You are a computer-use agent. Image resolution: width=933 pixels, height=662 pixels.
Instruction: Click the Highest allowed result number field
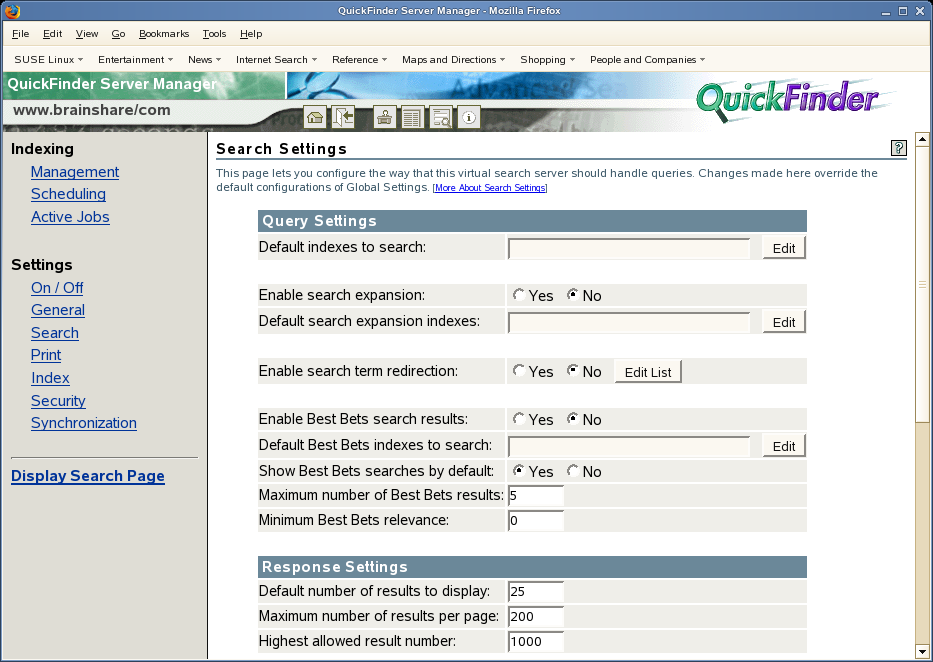536,641
